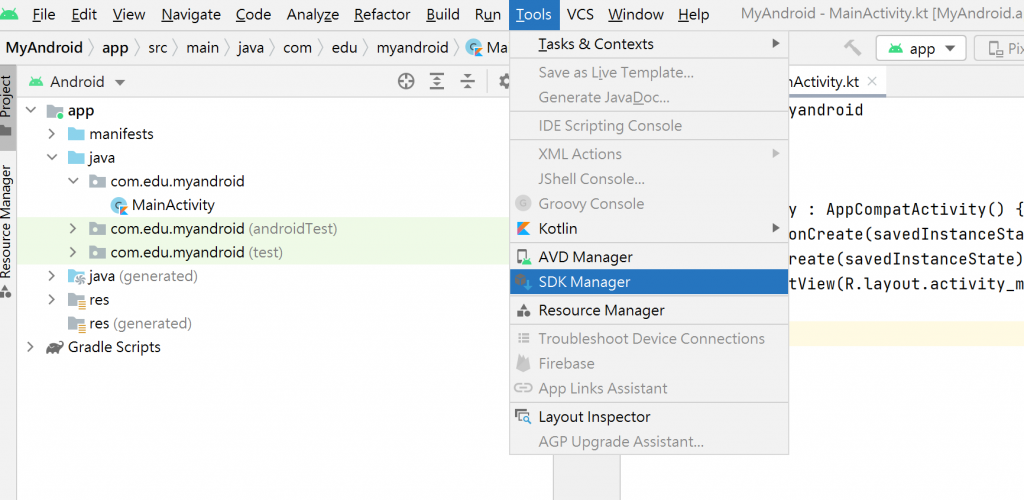This screenshot has width=1024, height=500.
Task: Open the Kotlin submenu
Action: tap(558, 228)
